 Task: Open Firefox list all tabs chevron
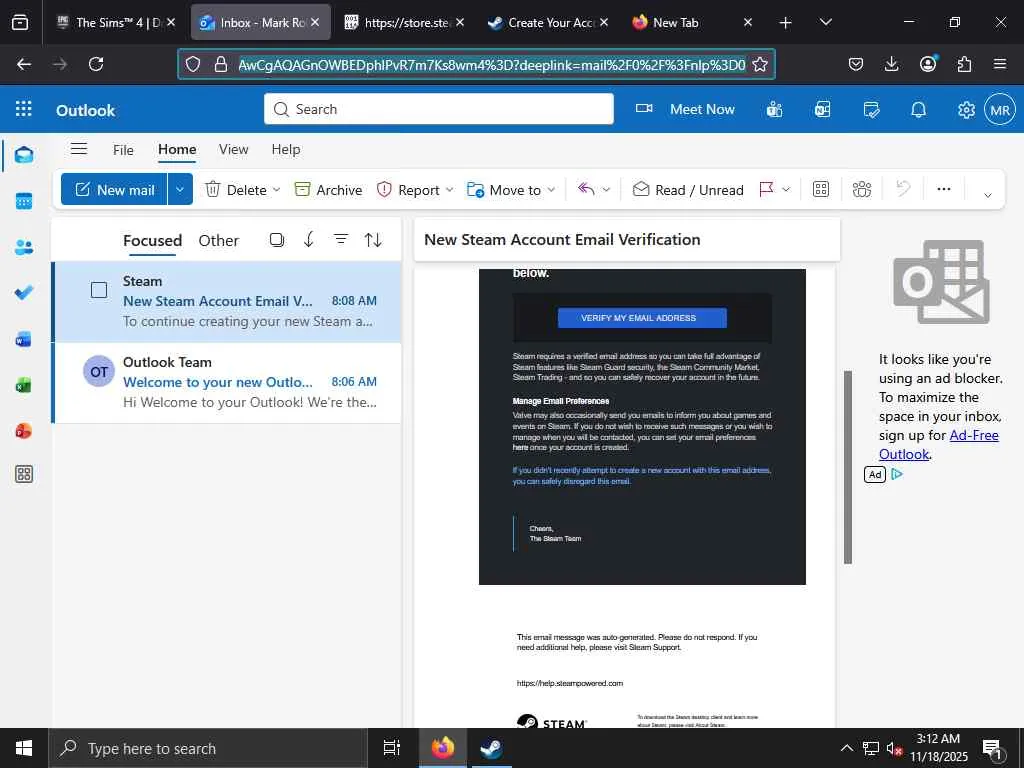(825, 22)
